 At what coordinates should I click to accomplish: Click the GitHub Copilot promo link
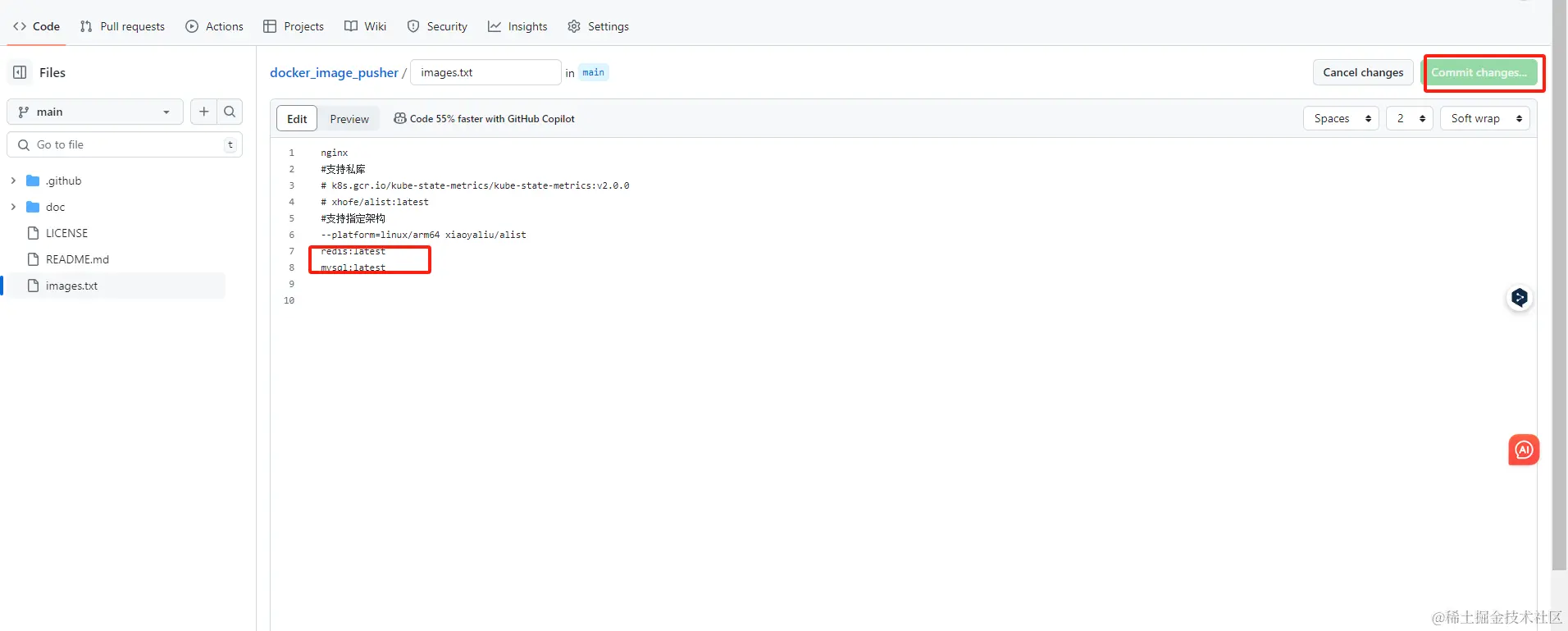tap(484, 119)
